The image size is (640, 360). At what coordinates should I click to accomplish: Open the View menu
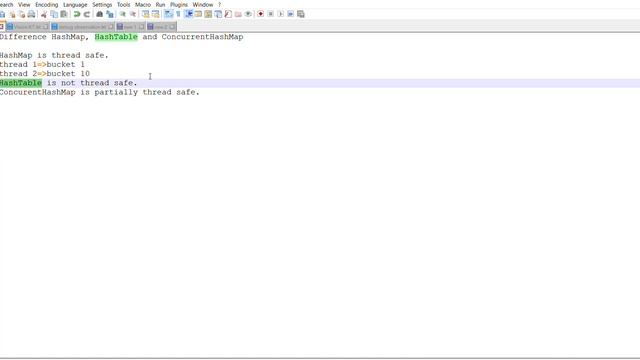tap(24, 4)
